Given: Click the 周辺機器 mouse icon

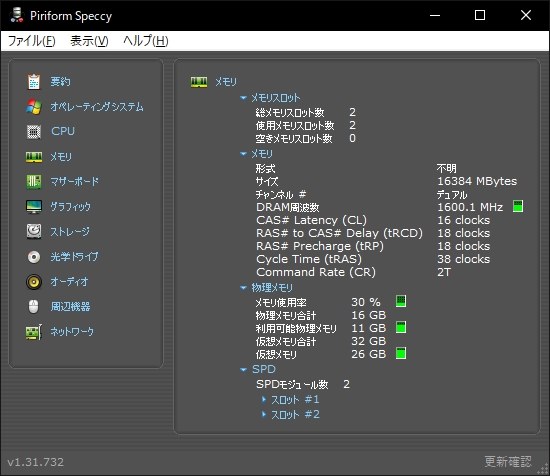Looking at the screenshot, I should click(34, 307).
